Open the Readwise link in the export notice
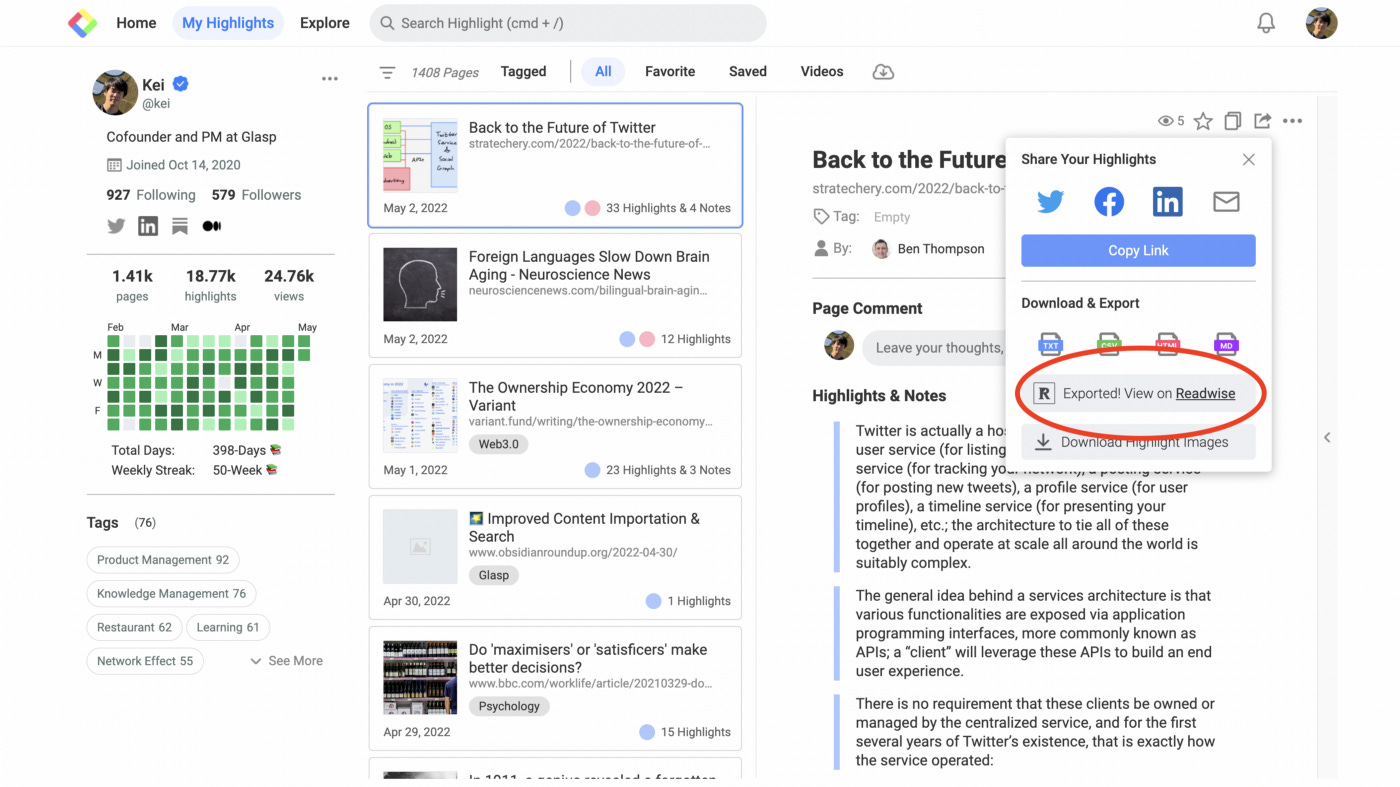Image resolution: width=1400 pixels, height=787 pixels. pos(1205,393)
